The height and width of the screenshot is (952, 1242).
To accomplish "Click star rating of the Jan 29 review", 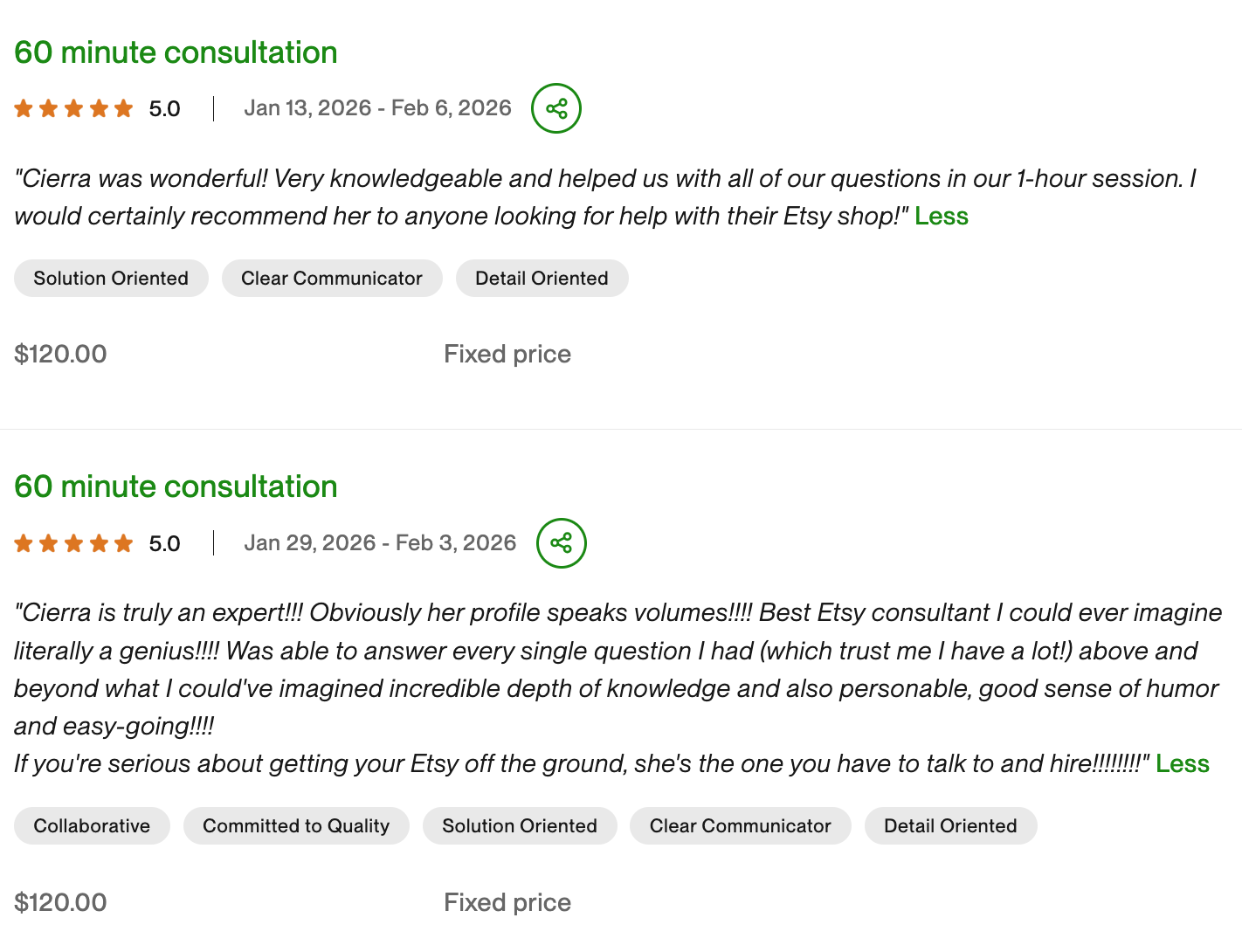I will coord(73,543).
